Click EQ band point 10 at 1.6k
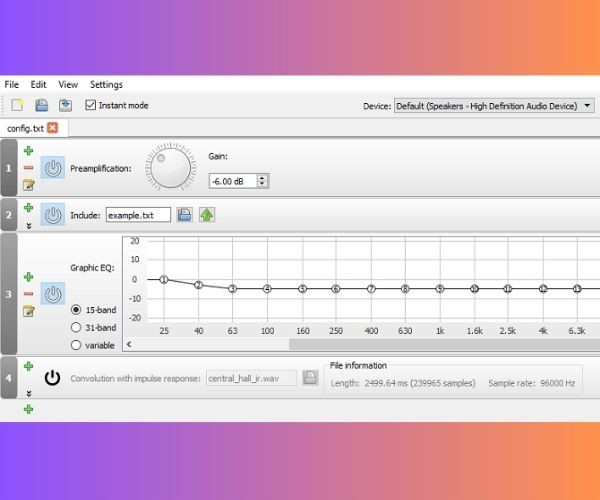600x500 pixels. (x=474, y=289)
